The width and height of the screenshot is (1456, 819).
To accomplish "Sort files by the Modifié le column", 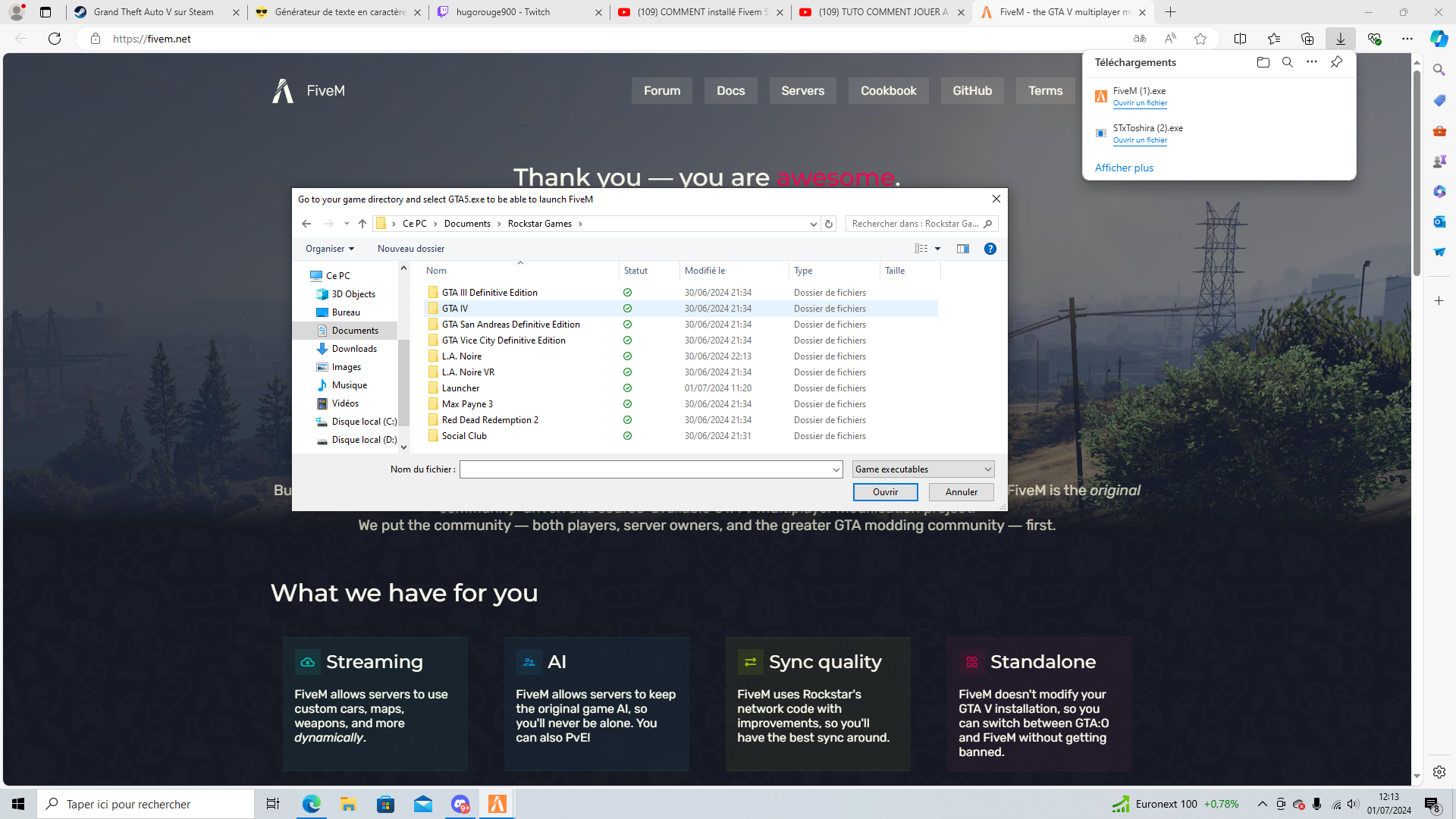I will (734, 271).
